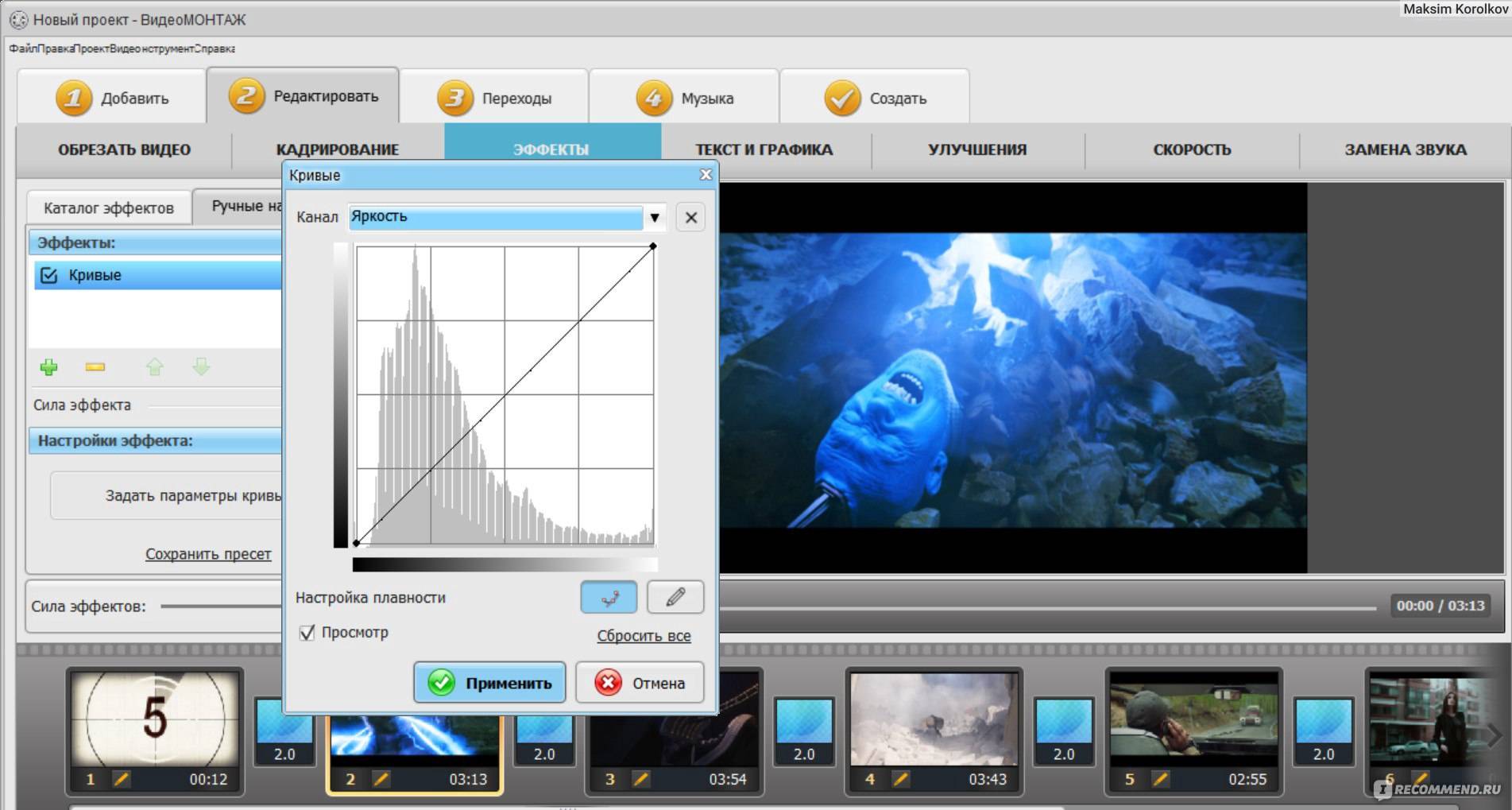
Task: Open transition 2.0 between clips 4 and 5
Action: [x=1063, y=731]
